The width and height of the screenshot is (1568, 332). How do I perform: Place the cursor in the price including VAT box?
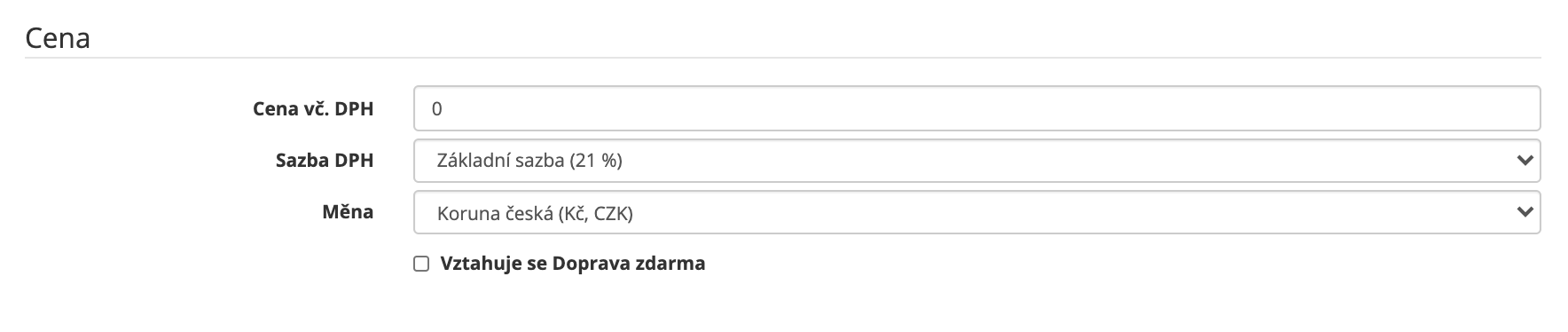click(x=976, y=108)
